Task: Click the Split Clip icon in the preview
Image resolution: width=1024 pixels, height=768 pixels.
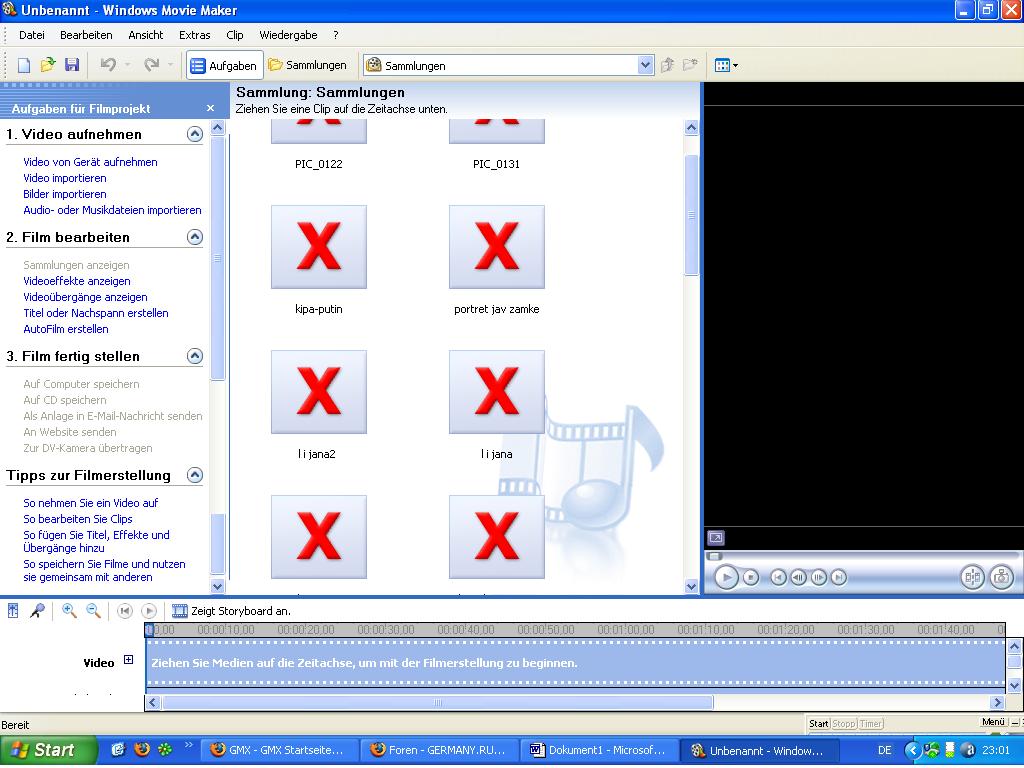Action: (971, 577)
